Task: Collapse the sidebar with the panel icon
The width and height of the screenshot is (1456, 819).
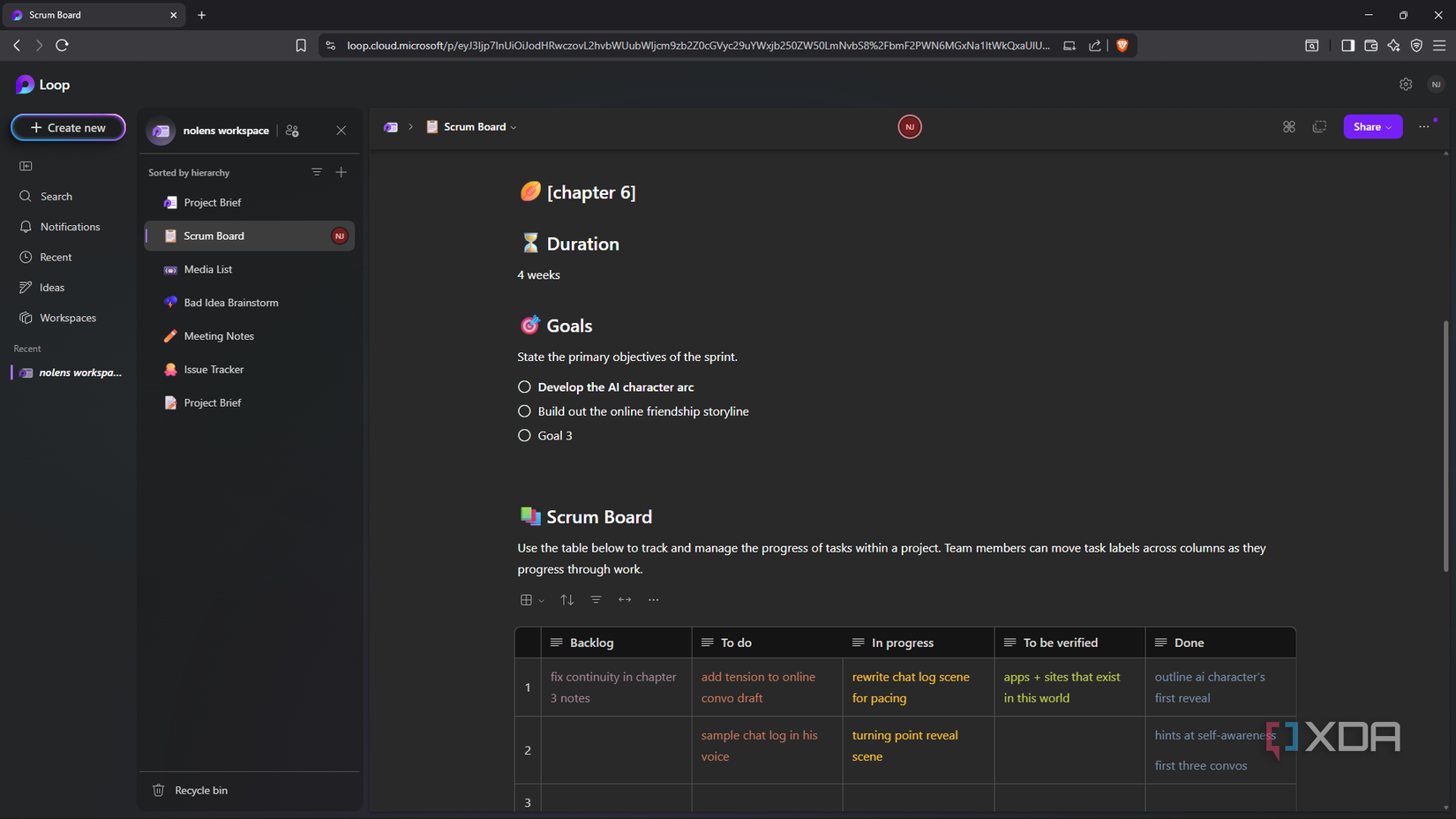Action: [26, 166]
